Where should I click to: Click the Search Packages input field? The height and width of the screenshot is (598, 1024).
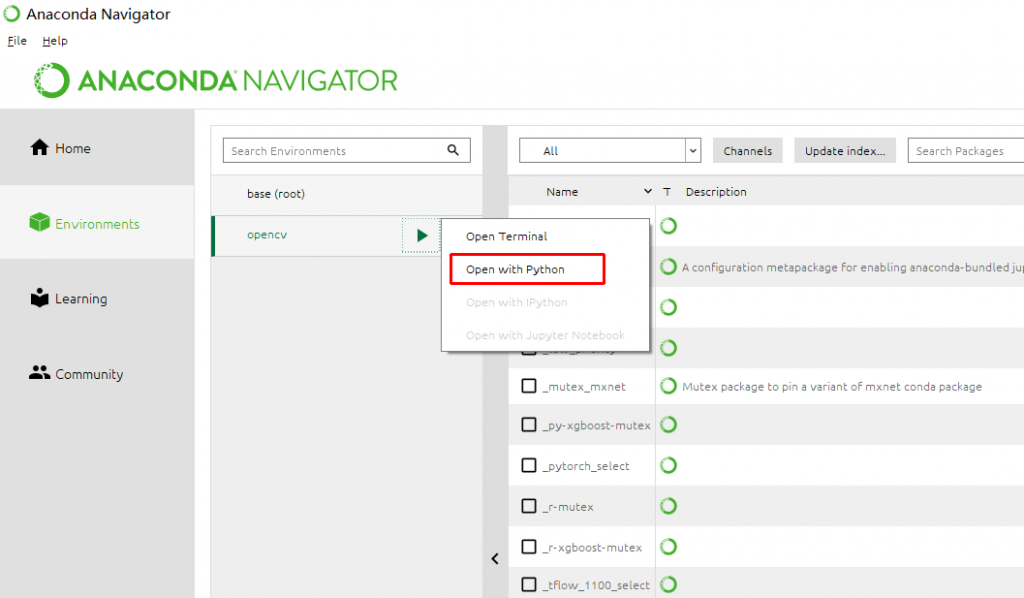(965, 151)
